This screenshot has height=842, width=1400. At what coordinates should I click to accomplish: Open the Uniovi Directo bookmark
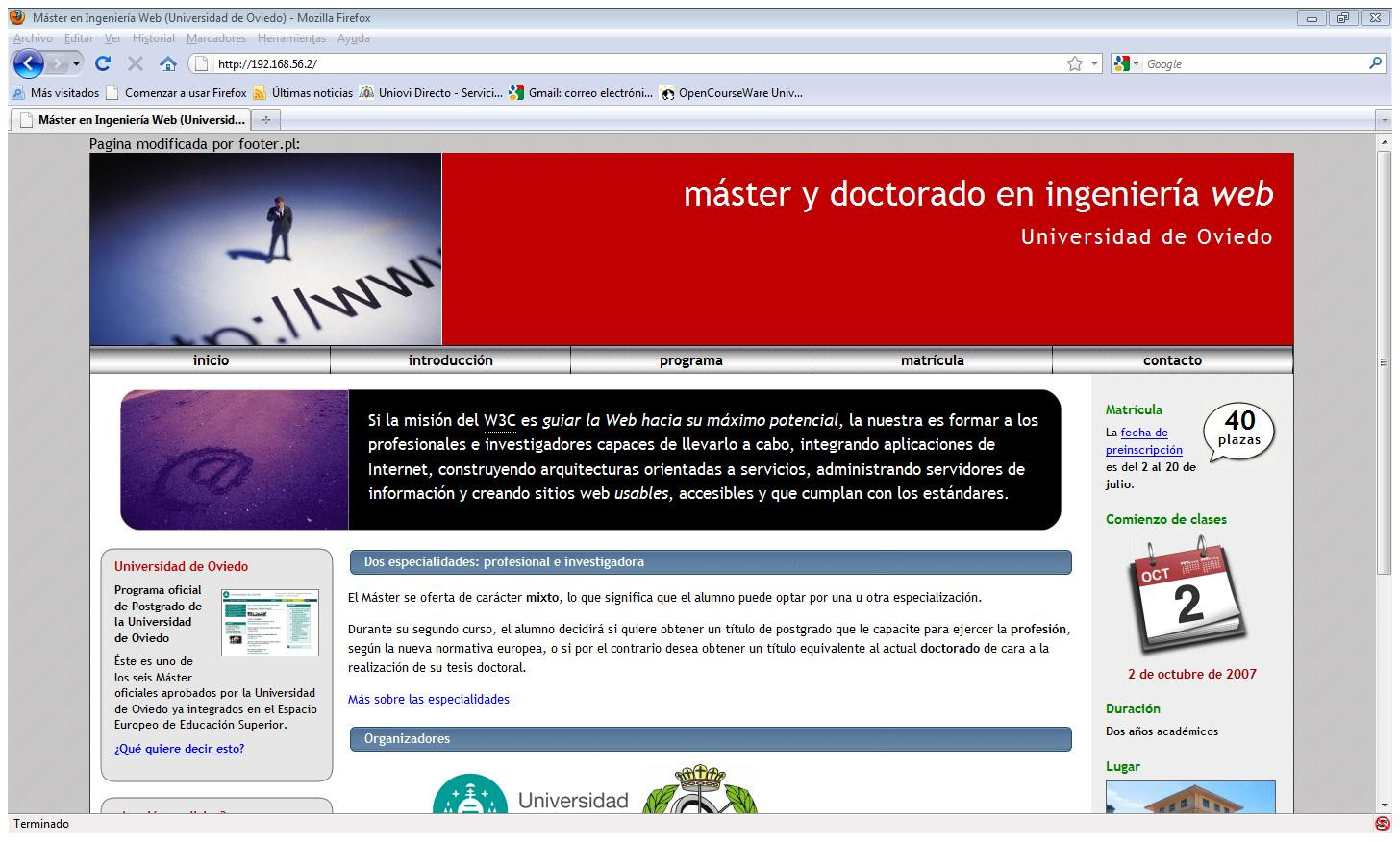[x=431, y=93]
